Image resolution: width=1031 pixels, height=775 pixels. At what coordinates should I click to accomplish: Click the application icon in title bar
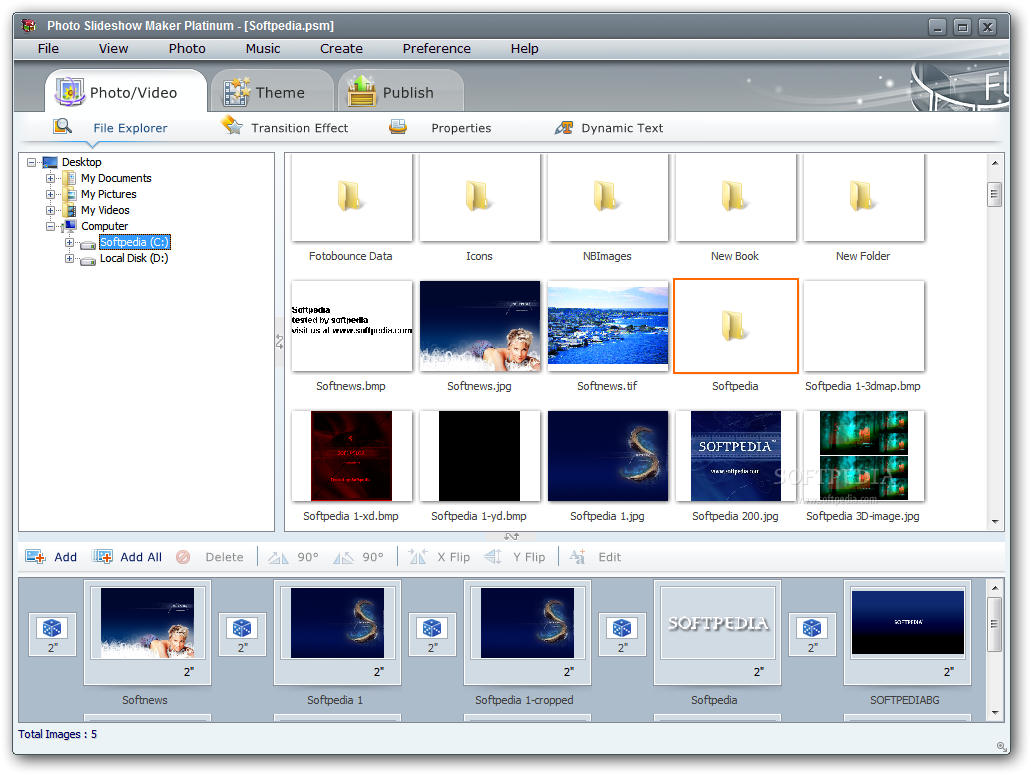(x=28, y=26)
